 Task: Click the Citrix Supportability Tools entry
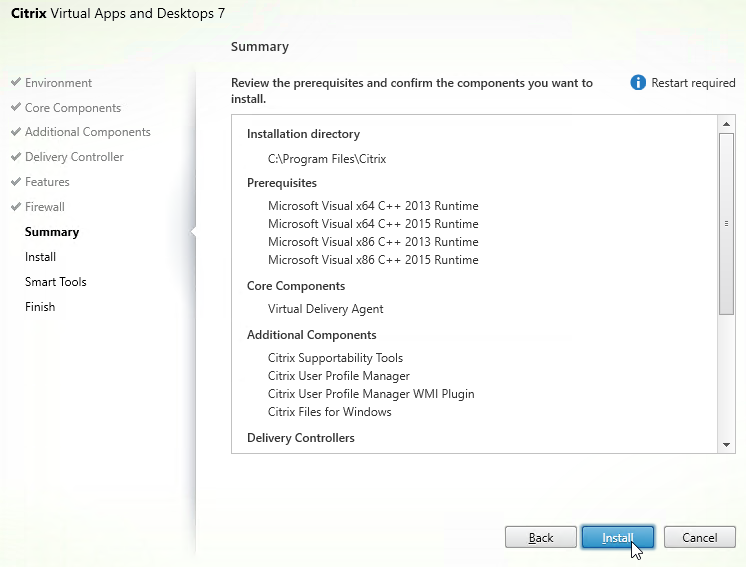tap(335, 358)
